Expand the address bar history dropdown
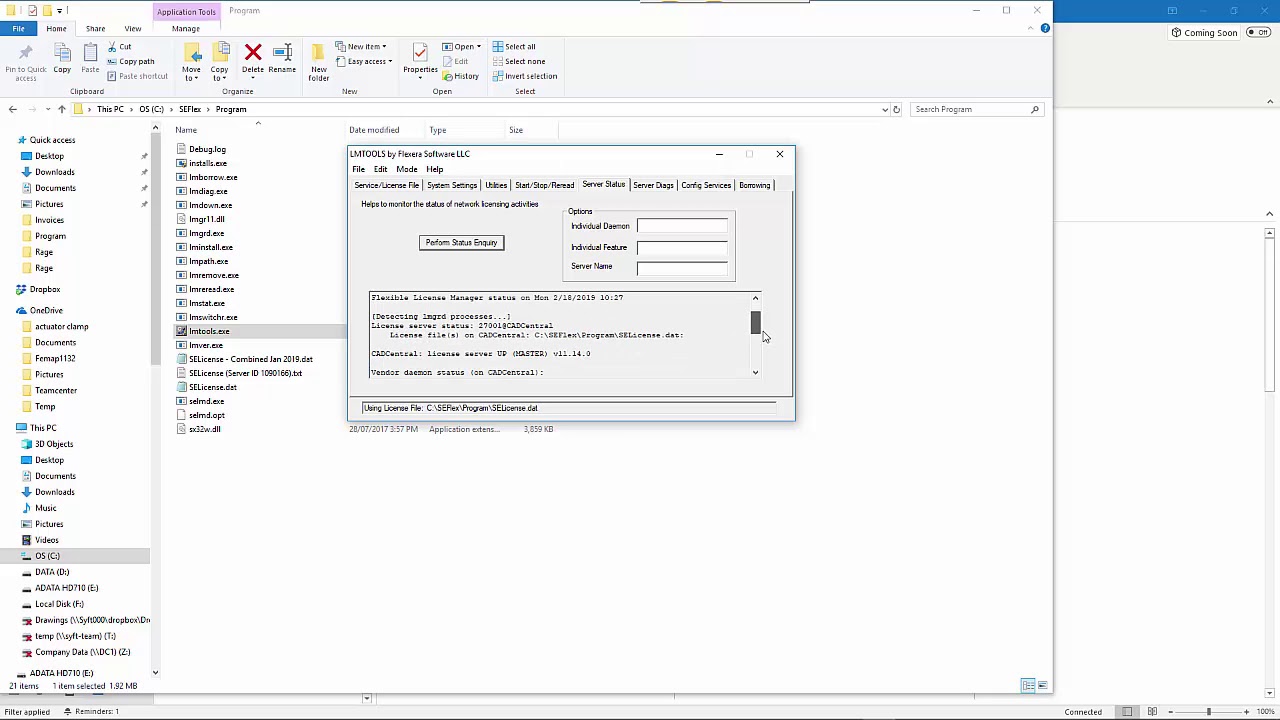The height and width of the screenshot is (720, 1280). (x=885, y=109)
